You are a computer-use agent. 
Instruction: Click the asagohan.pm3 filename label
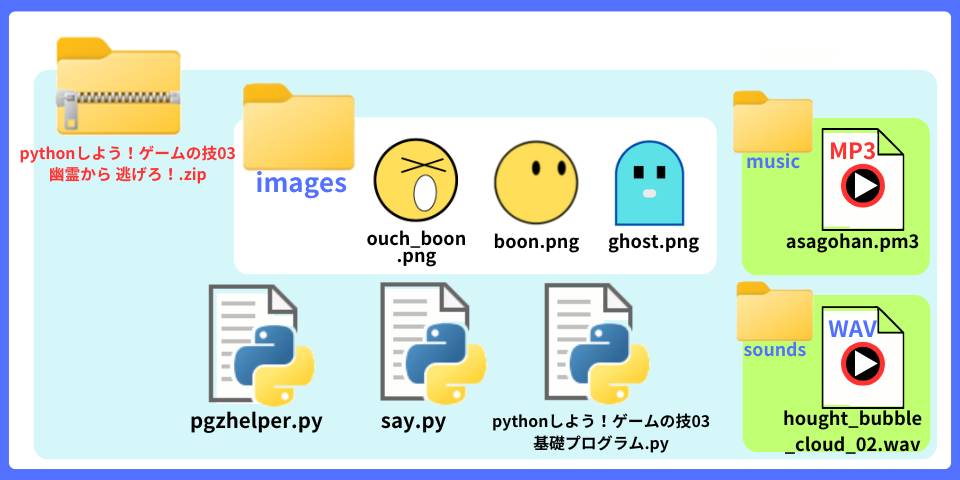point(852,242)
